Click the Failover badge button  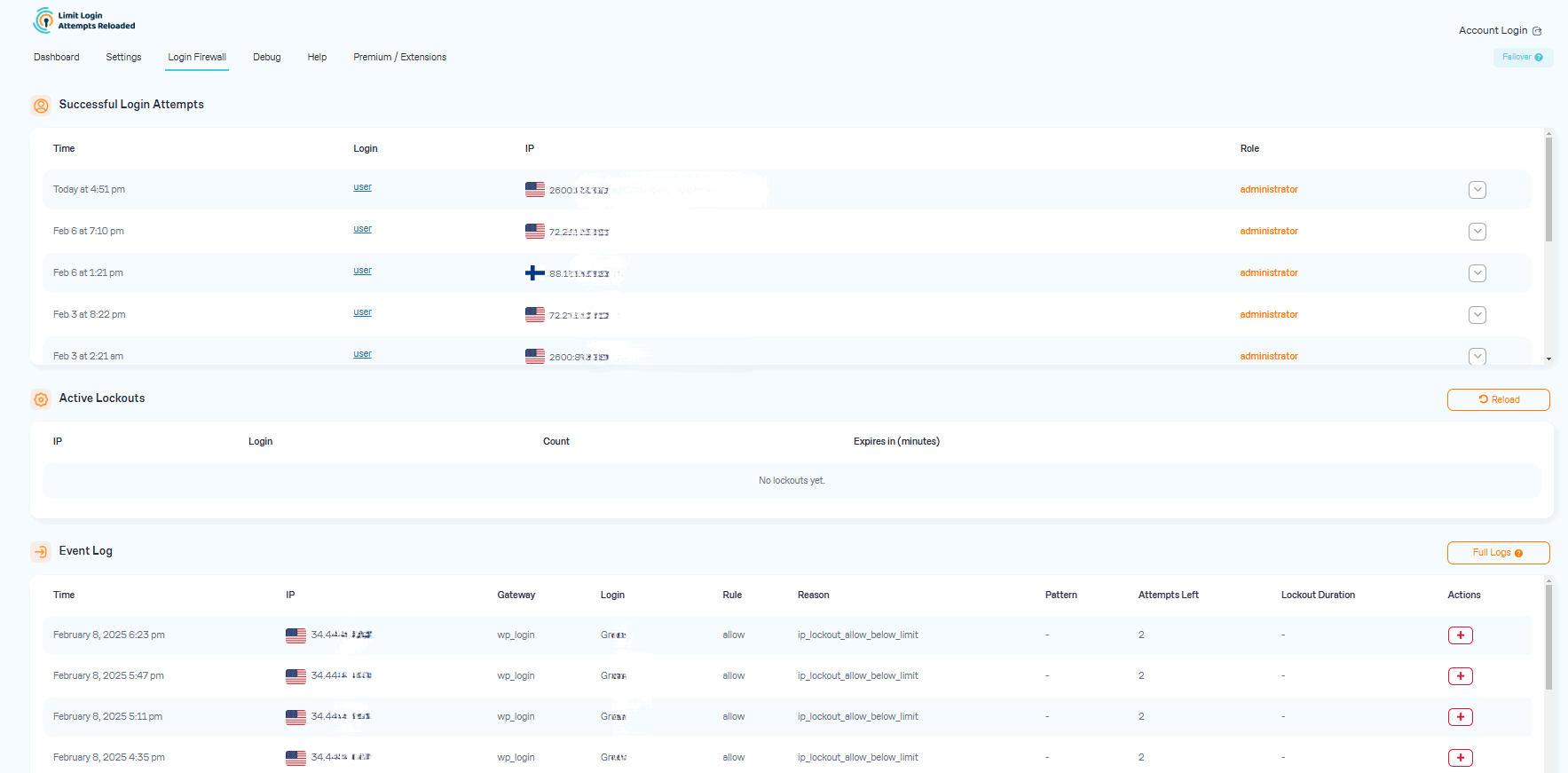(x=1523, y=58)
